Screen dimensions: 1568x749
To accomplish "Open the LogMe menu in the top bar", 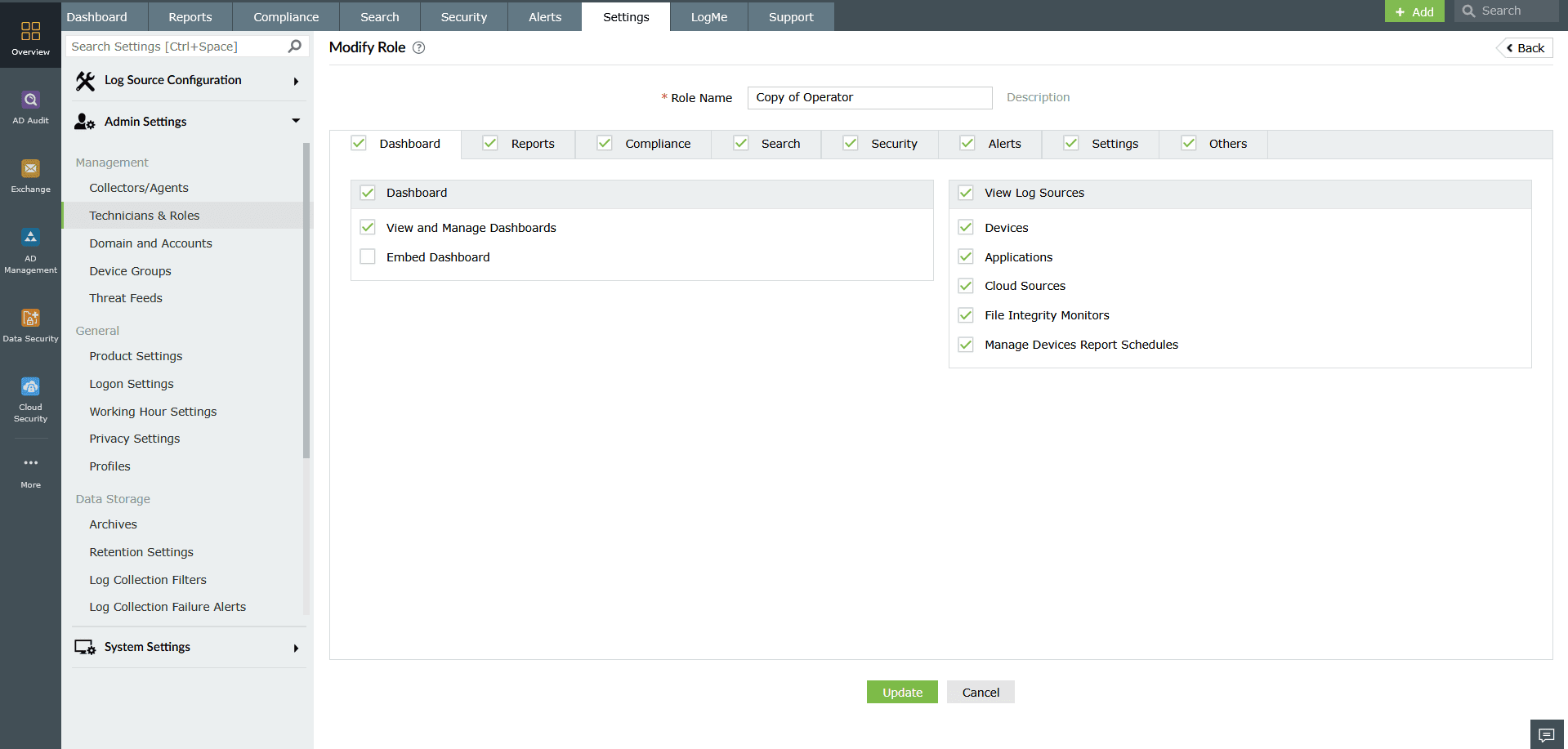I will (x=708, y=16).
